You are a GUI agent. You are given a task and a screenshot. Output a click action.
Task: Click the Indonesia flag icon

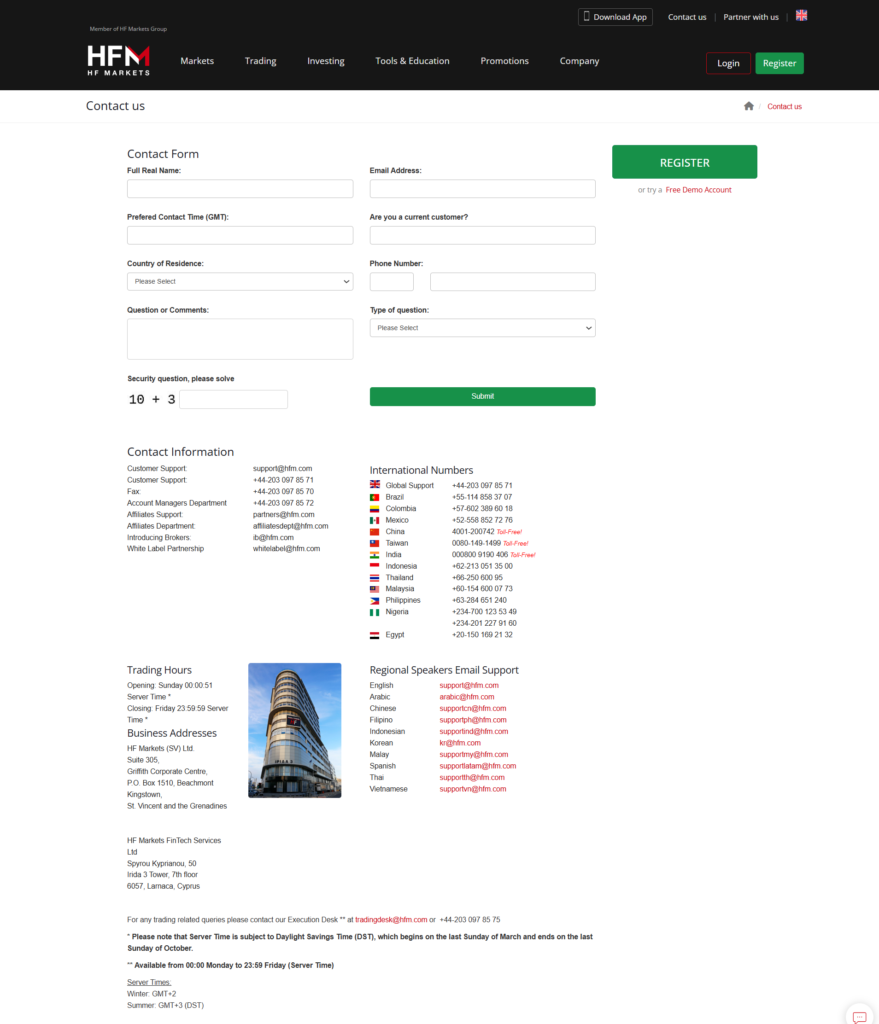point(375,566)
